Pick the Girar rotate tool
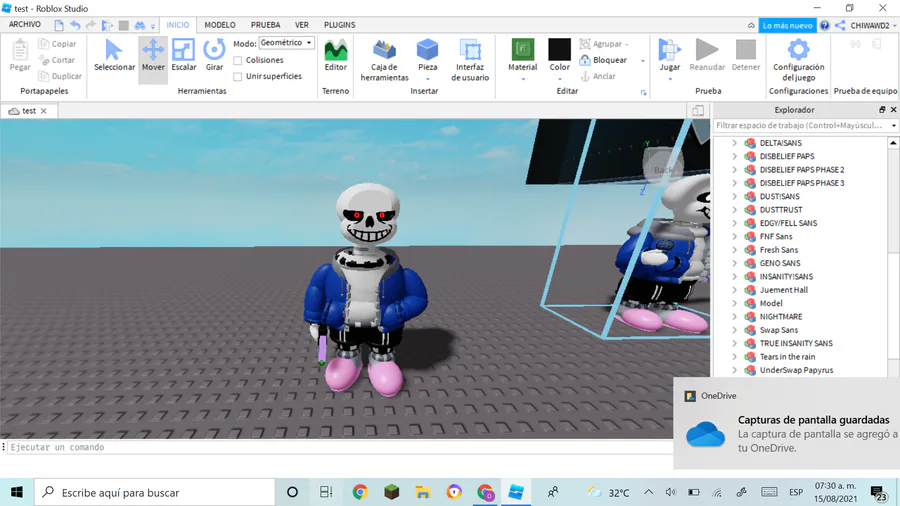 214,55
